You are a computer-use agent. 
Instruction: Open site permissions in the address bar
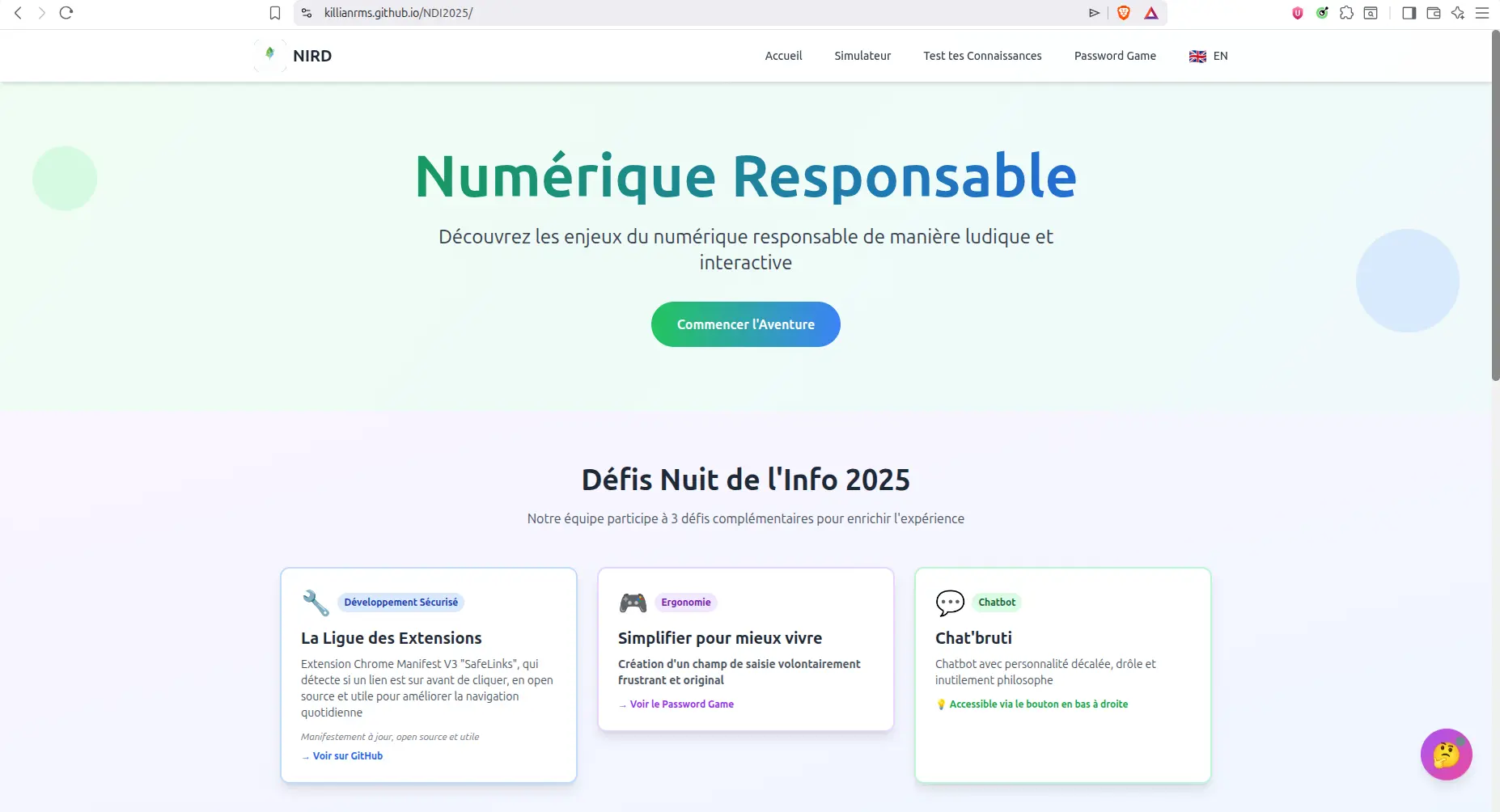306,13
